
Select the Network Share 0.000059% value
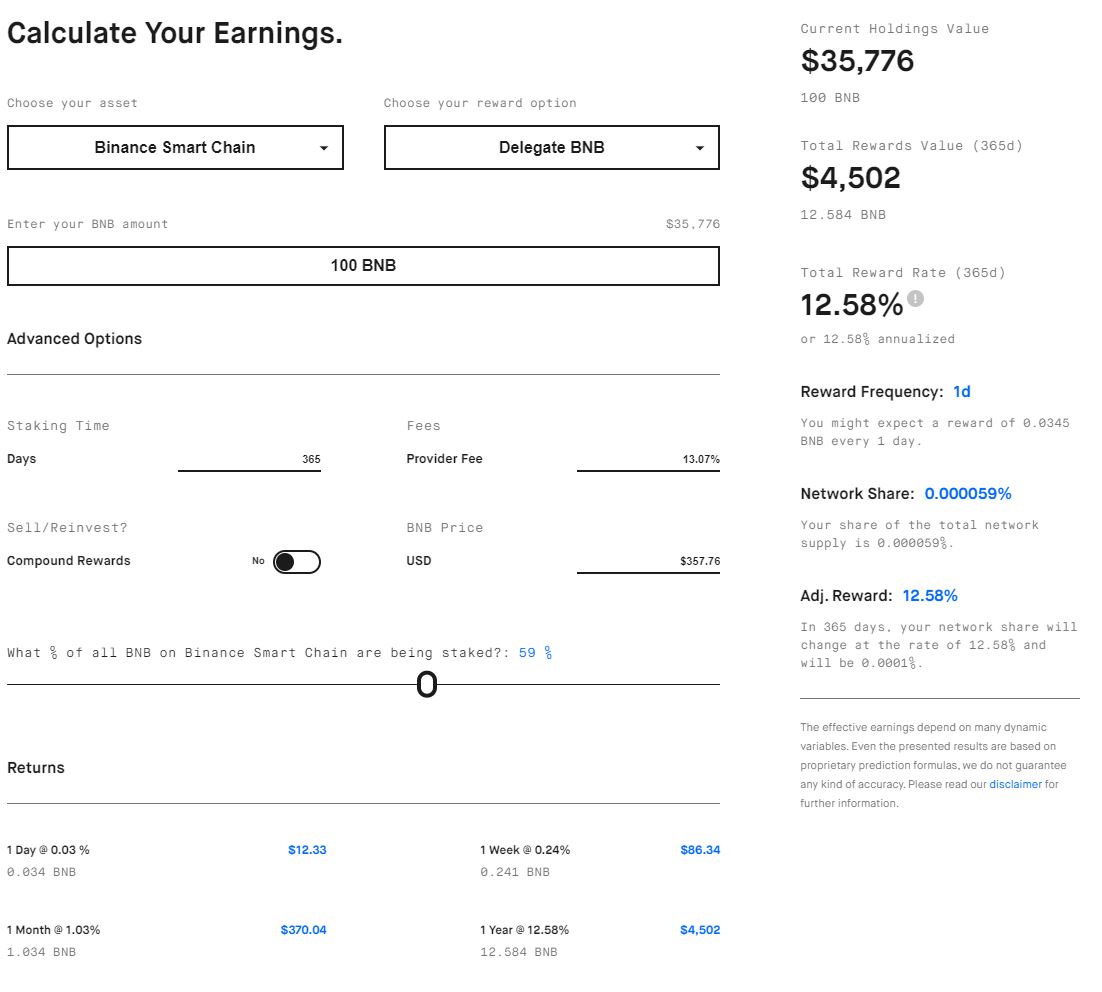tap(967, 494)
